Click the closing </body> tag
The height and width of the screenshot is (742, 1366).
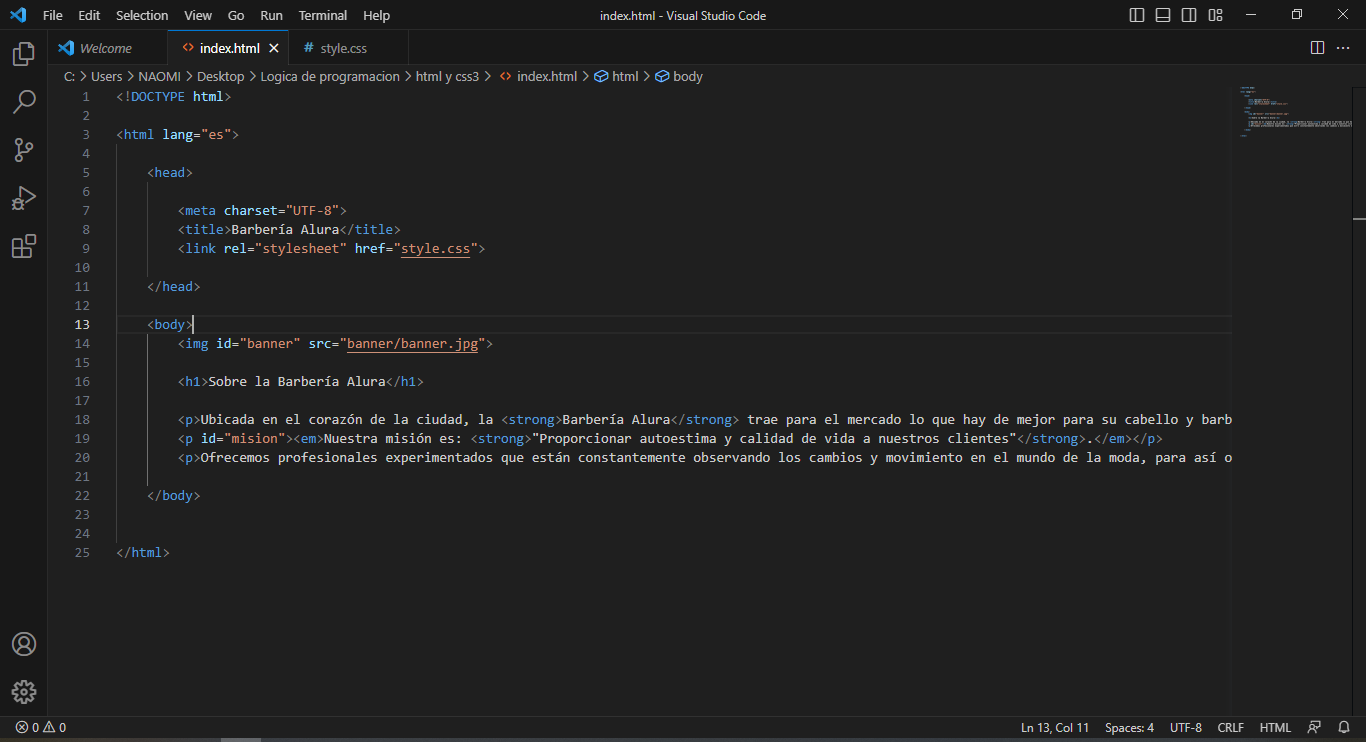coord(174,495)
